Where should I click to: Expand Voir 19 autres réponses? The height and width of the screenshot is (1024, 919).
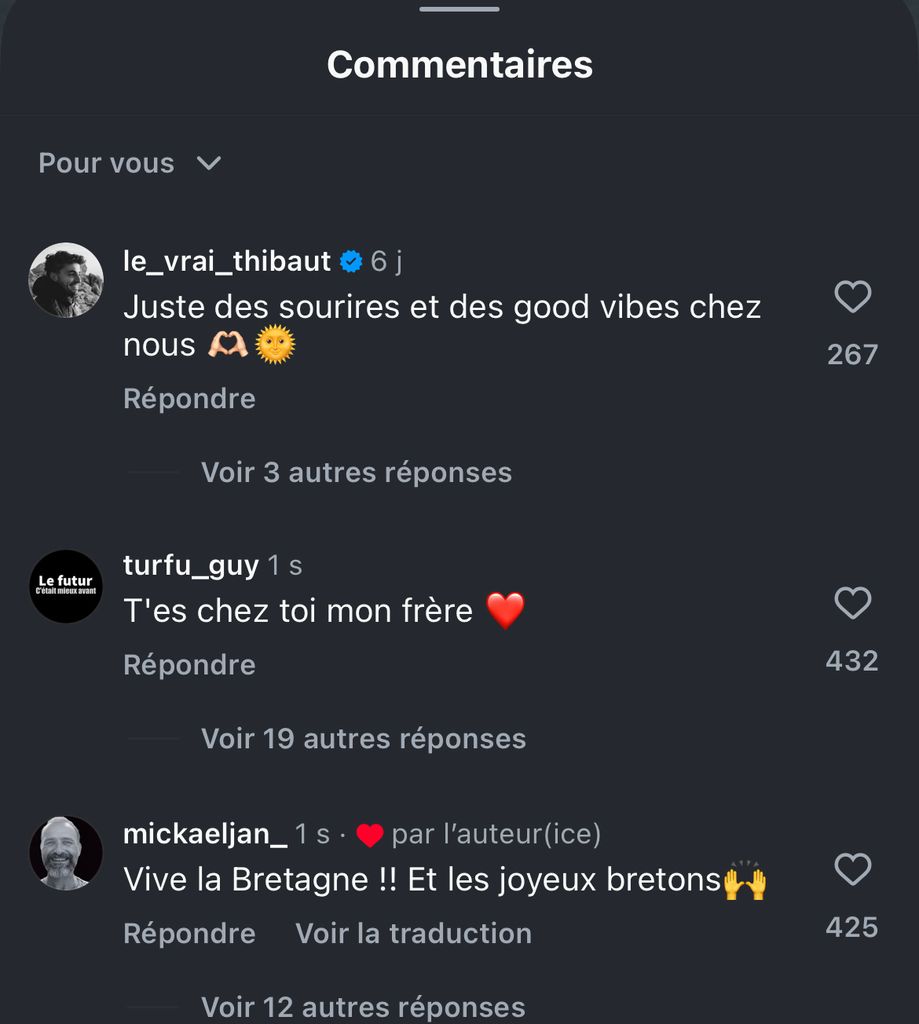pyautogui.click(x=363, y=739)
